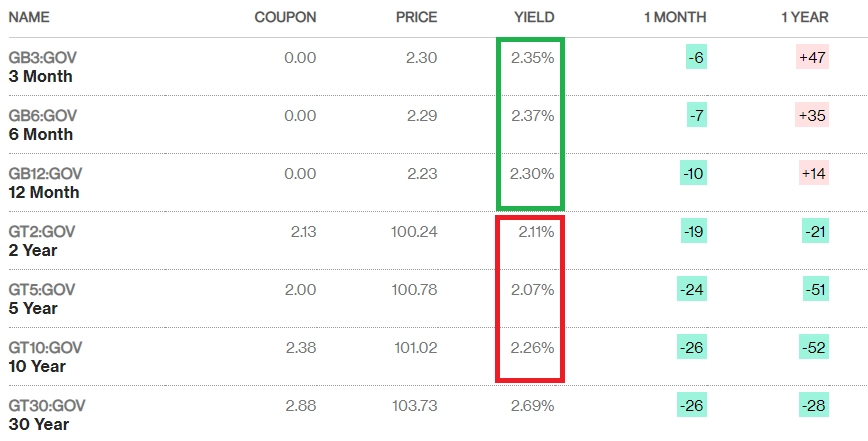Click the PRICE column header
Viewport: 868px width, 441px height.
tap(416, 18)
